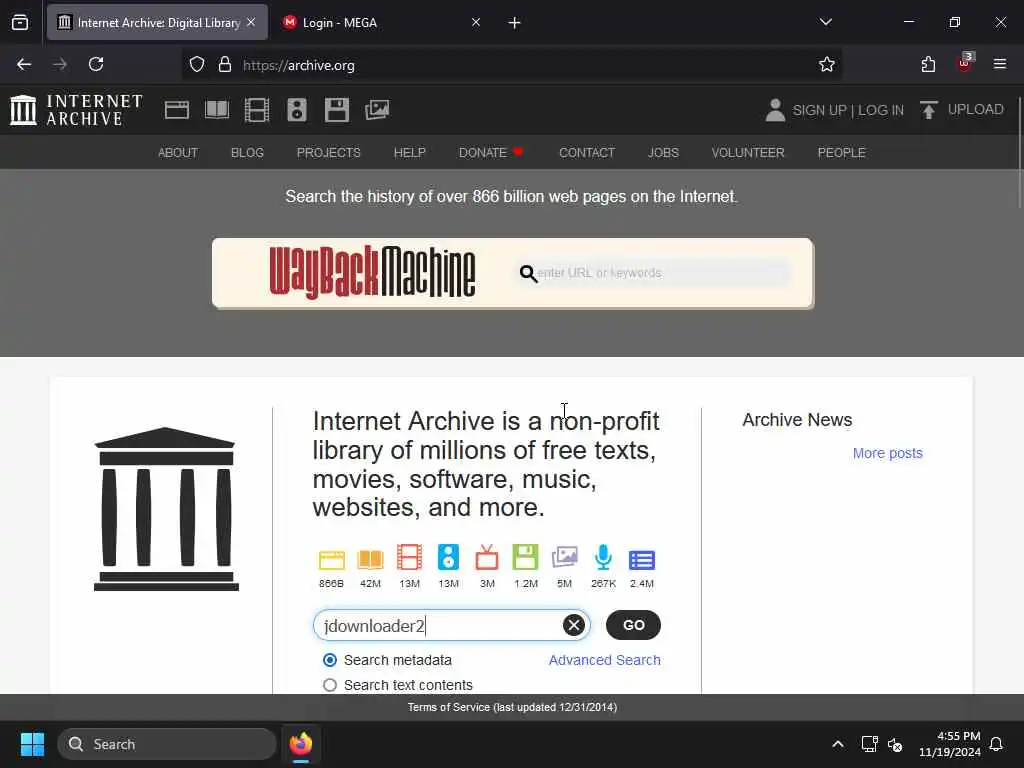Close the Login - MEGA tab
The image size is (1024, 768).
click(x=476, y=22)
